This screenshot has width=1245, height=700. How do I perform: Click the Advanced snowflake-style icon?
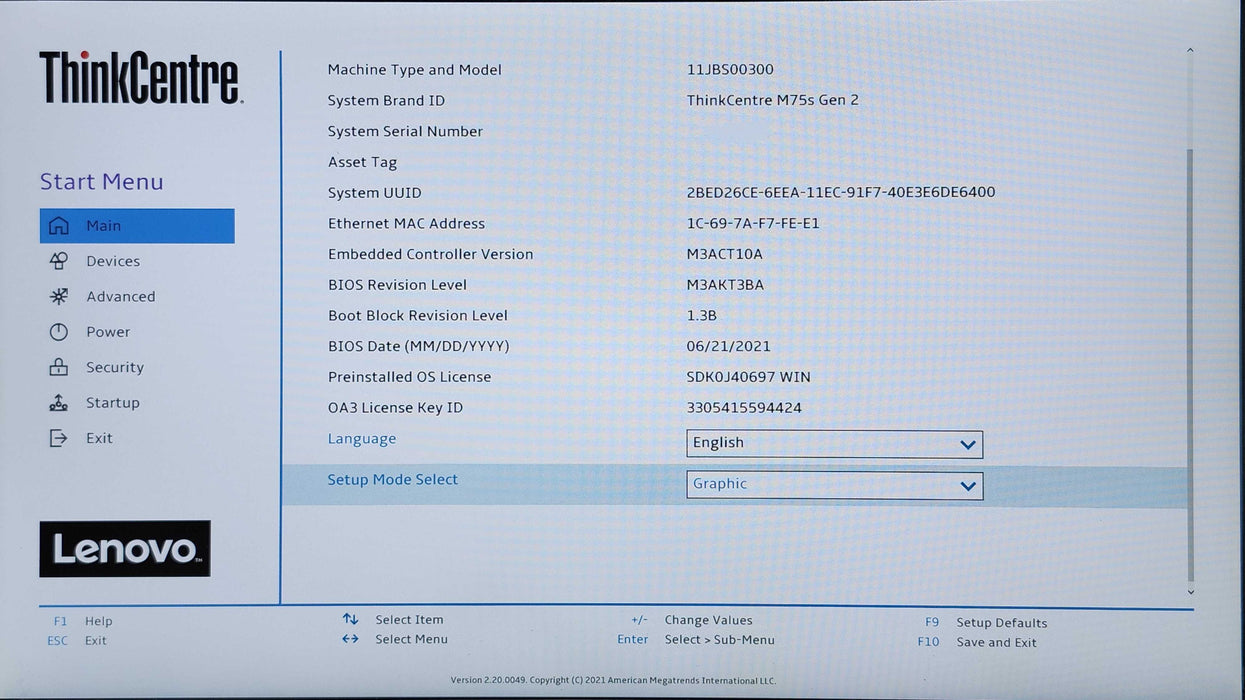pyautogui.click(x=59, y=296)
